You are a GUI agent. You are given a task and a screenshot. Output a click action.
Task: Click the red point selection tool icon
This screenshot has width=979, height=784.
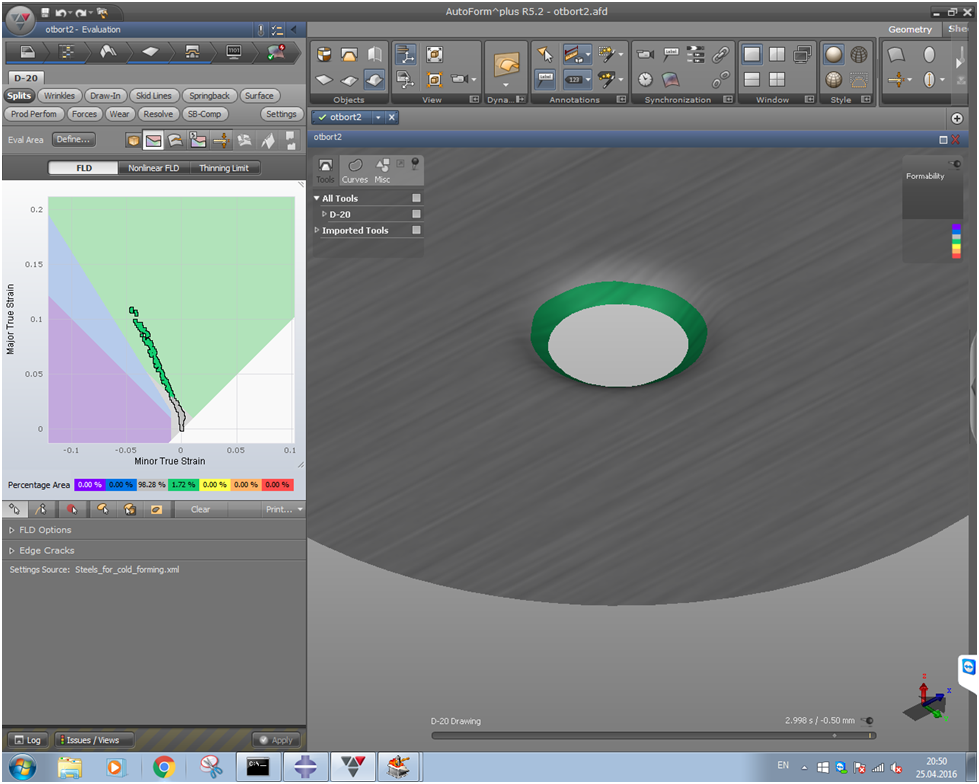tap(71, 509)
